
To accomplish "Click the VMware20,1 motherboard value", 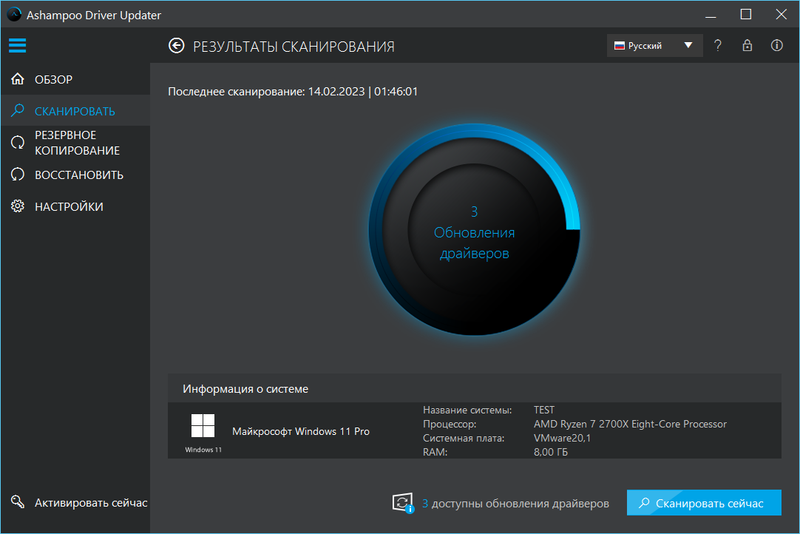I will coord(562,438).
